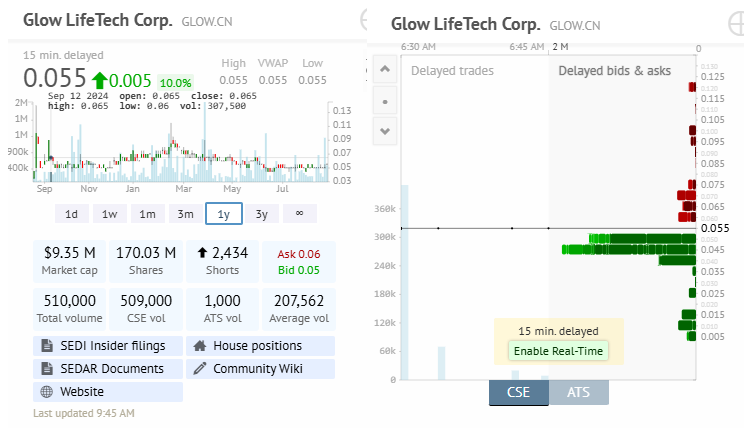Click the red 0.065 ask depth bar

coord(690,206)
